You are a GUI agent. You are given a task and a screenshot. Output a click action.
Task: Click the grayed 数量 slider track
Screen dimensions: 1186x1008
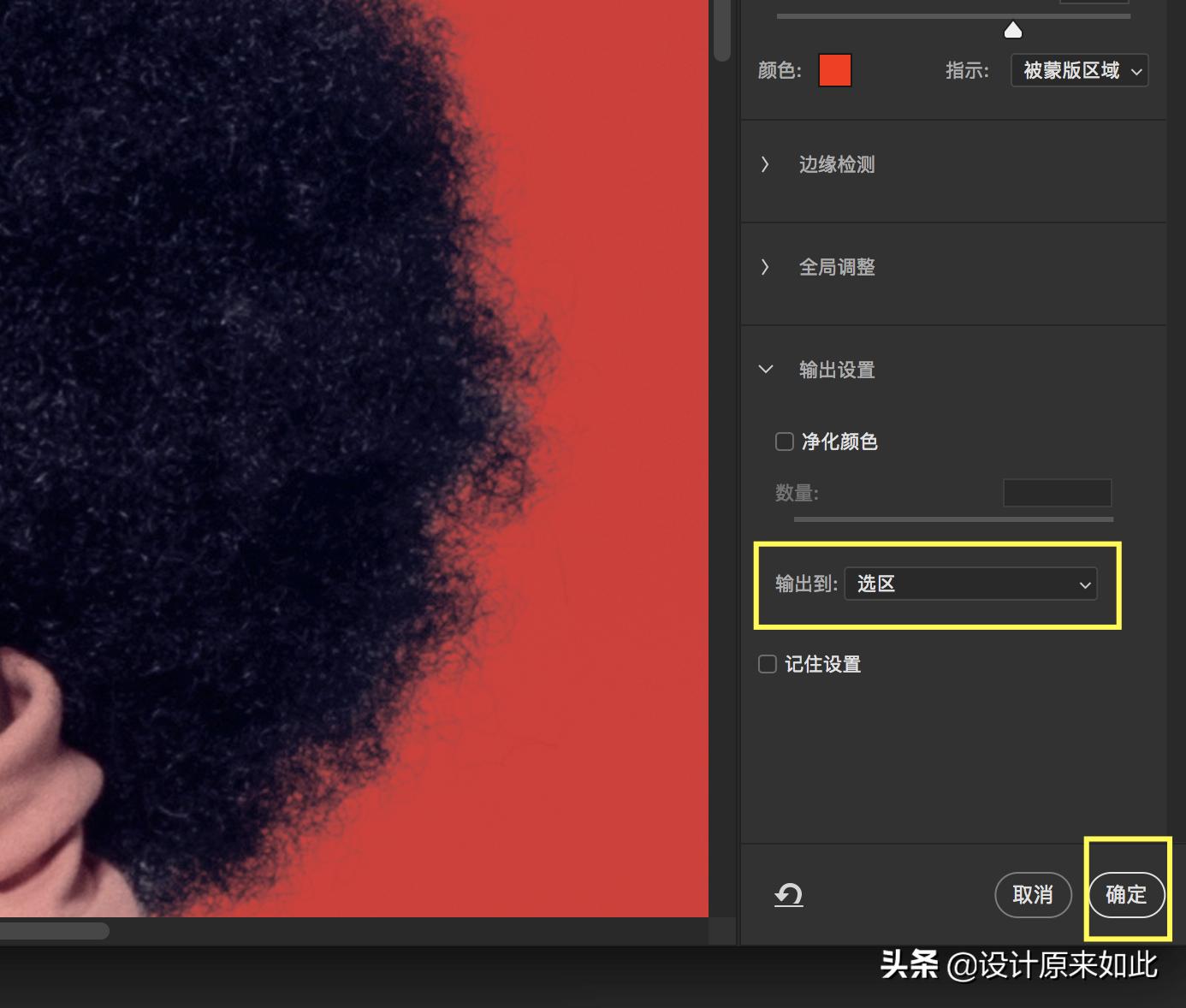pos(952,519)
